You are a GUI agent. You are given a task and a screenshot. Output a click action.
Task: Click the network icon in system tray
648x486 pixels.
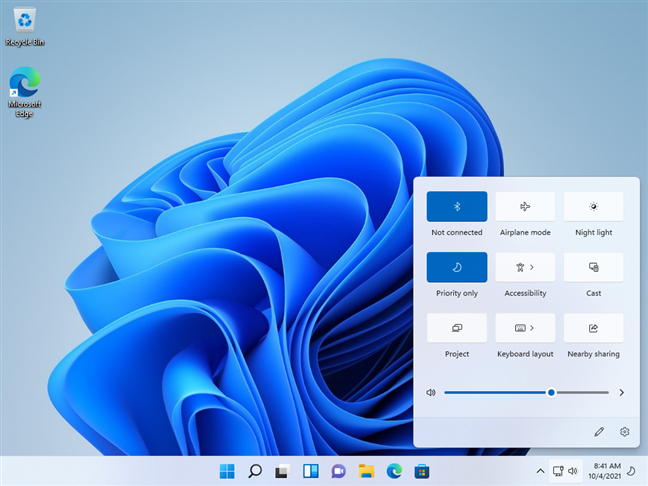click(x=558, y=471)
